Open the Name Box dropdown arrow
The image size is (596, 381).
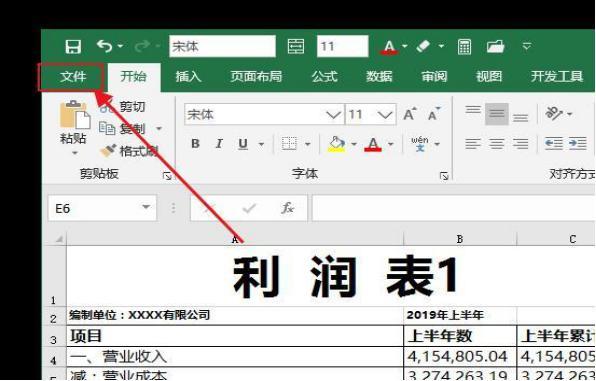pyautogui.click(x=146, y=208)
